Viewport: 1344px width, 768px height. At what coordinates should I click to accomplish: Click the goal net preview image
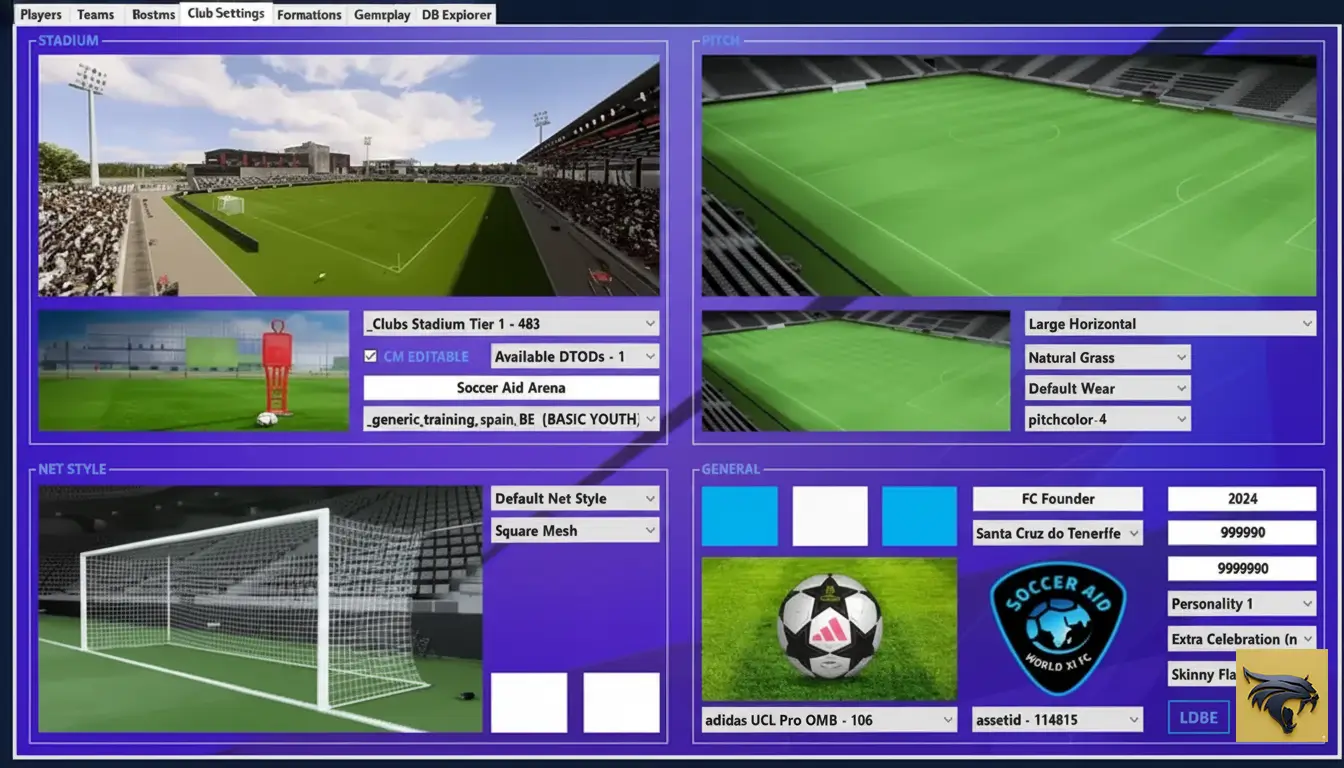[x=260, y=609]
